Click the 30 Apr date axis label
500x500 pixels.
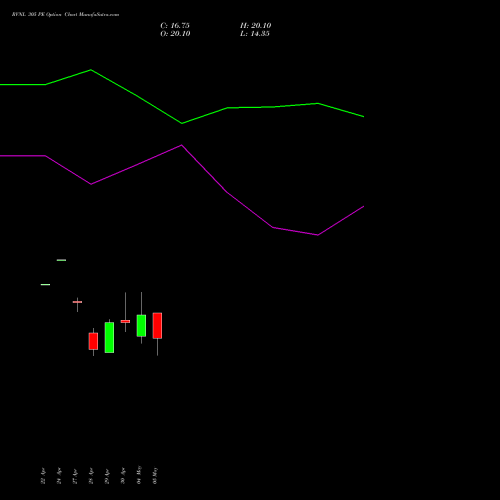pos(123,476)
